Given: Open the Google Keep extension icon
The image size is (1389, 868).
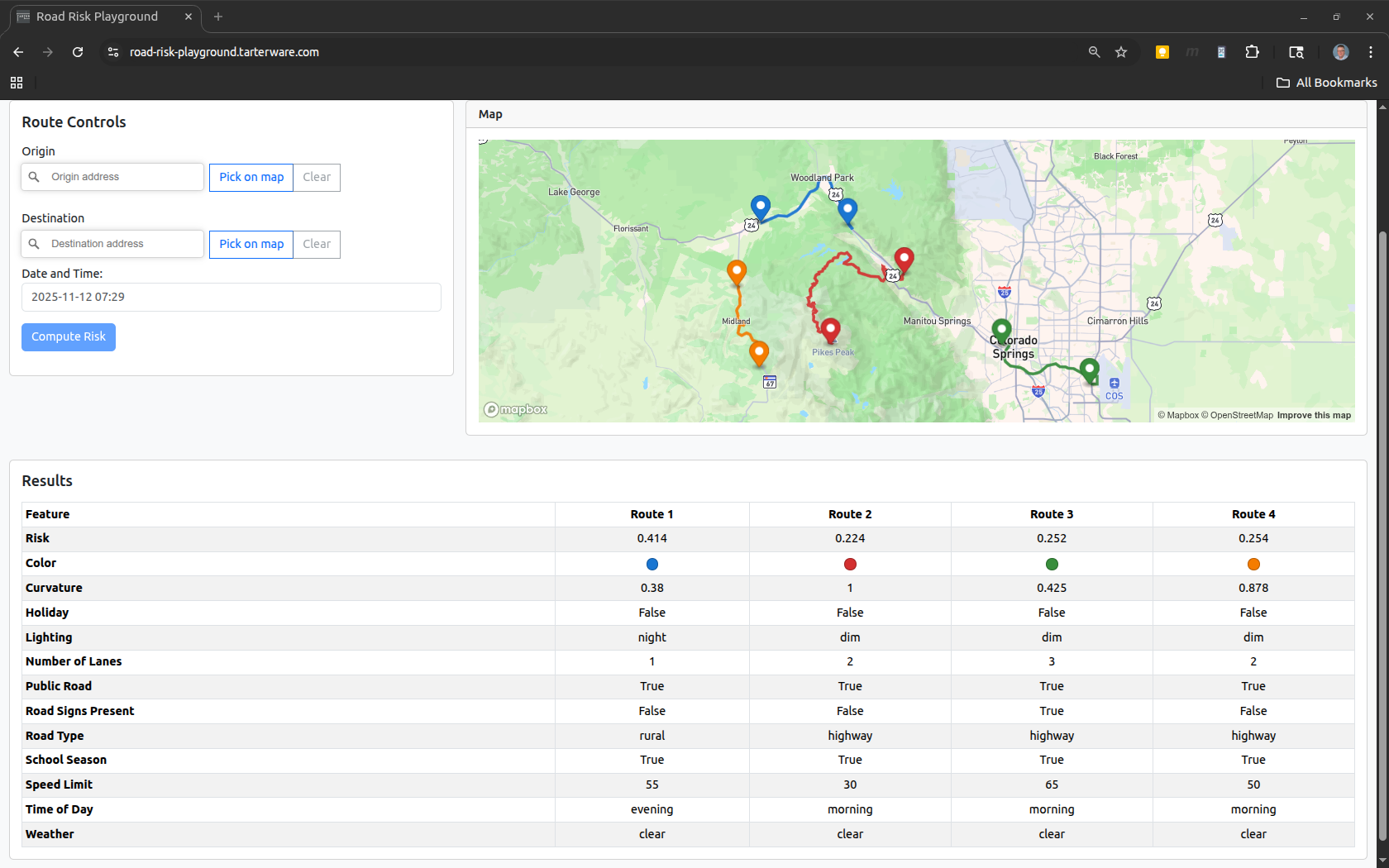Looking at the screenshot, I should click(1162, 51).
